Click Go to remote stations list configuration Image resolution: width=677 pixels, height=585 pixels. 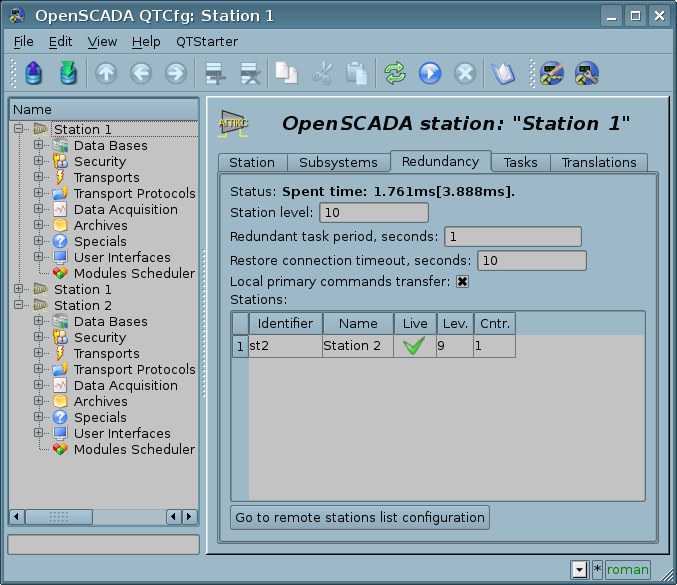pos(360,517)
